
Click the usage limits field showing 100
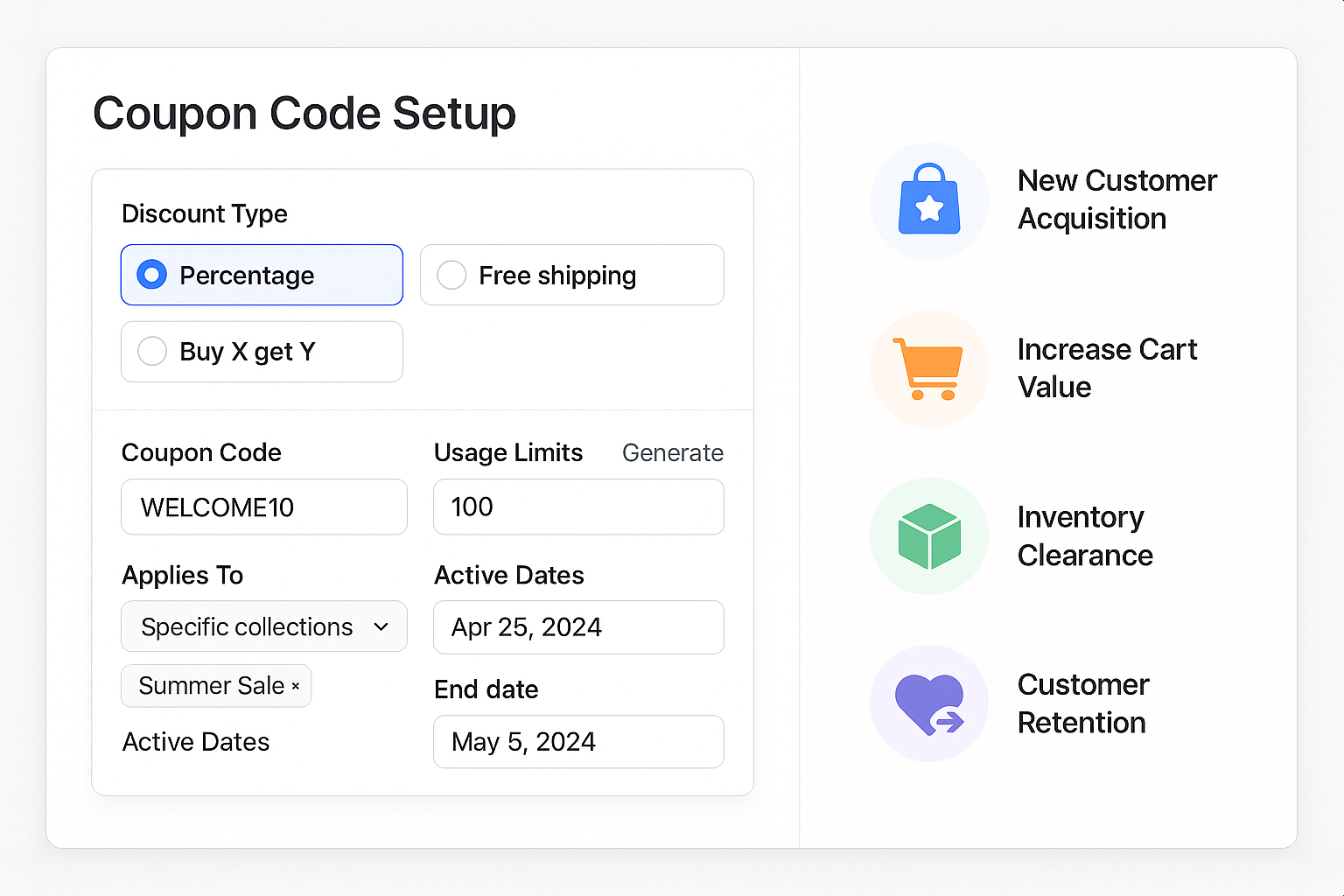577,507
